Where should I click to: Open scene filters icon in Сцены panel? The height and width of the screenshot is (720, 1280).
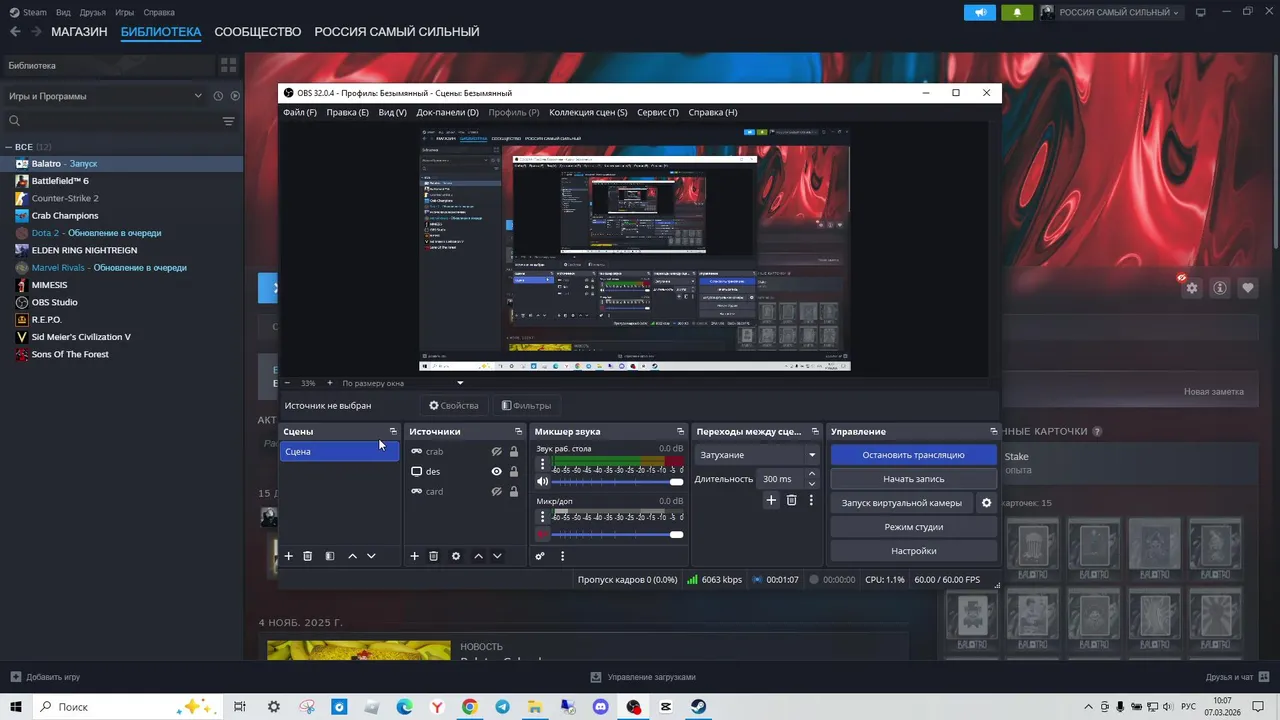[330, 556]
